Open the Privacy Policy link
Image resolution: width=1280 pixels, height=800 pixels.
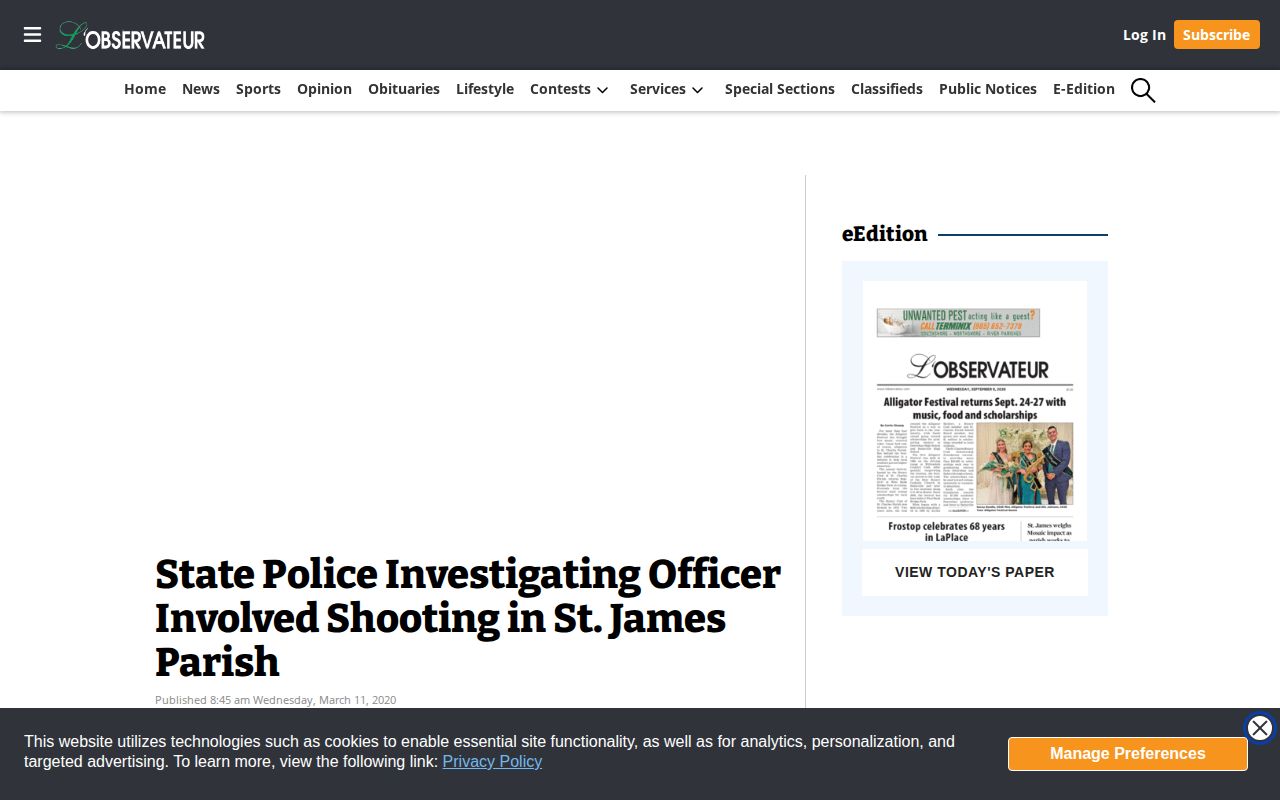point(492,761)
